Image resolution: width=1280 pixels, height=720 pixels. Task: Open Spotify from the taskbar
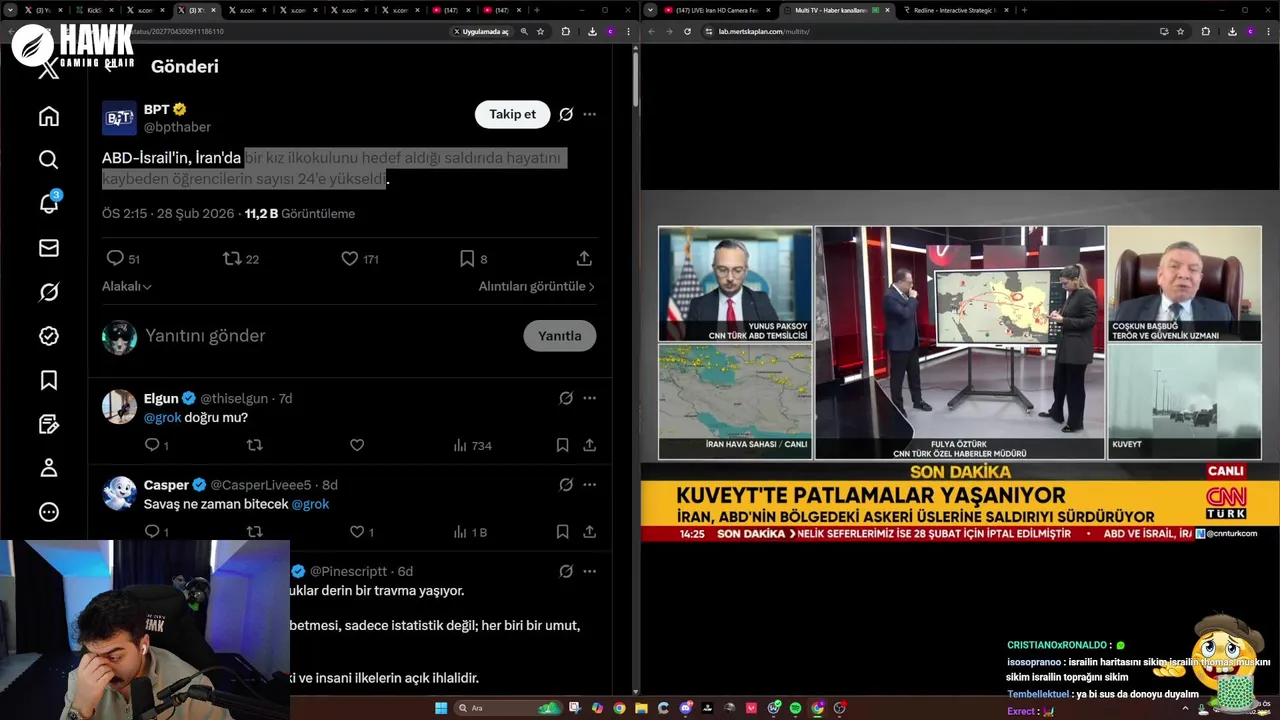(796, 708)
